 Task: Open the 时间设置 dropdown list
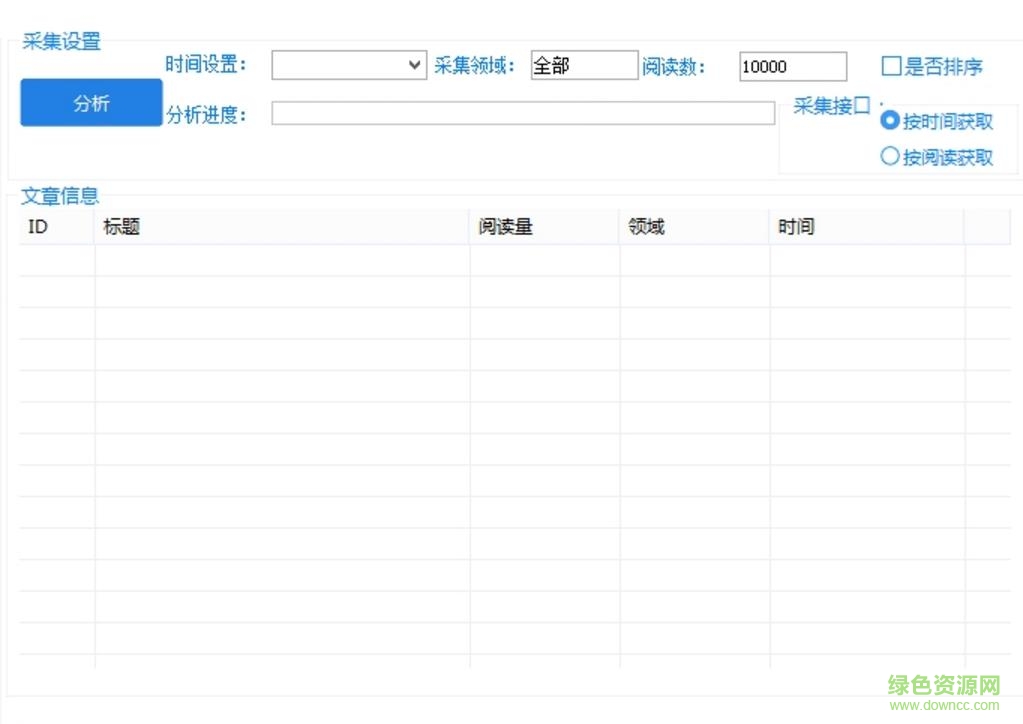pyautogui.click(x=348, y=65)
